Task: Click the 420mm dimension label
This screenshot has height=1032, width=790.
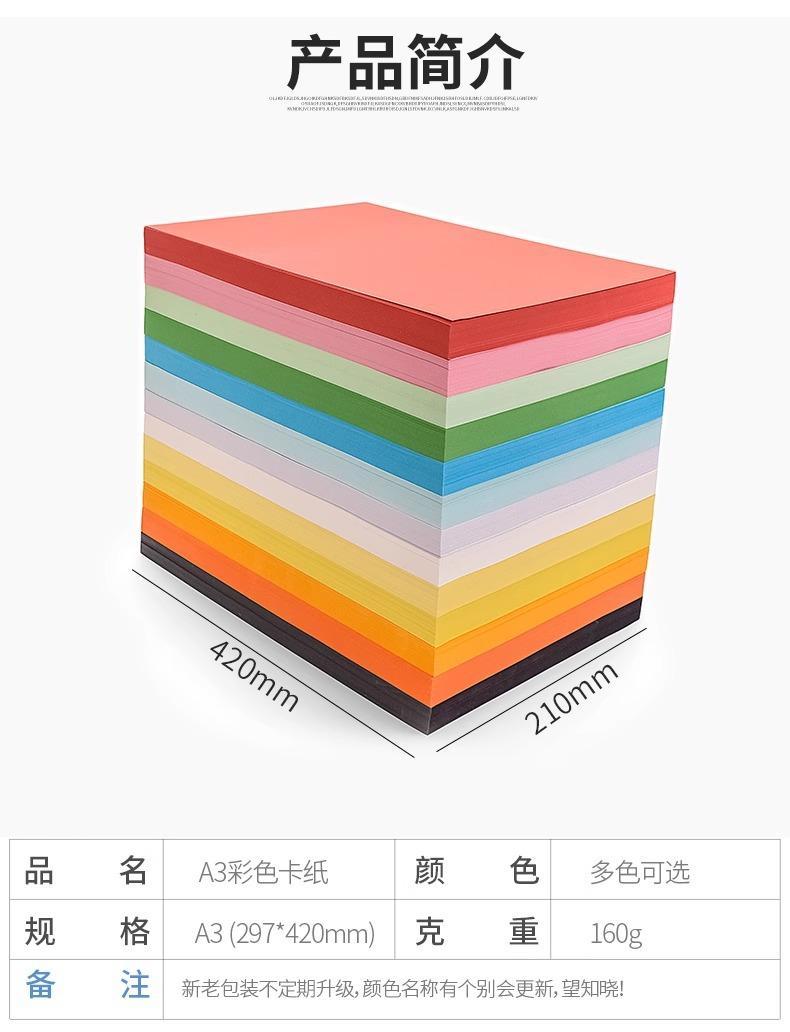Action: pos(254,675)
